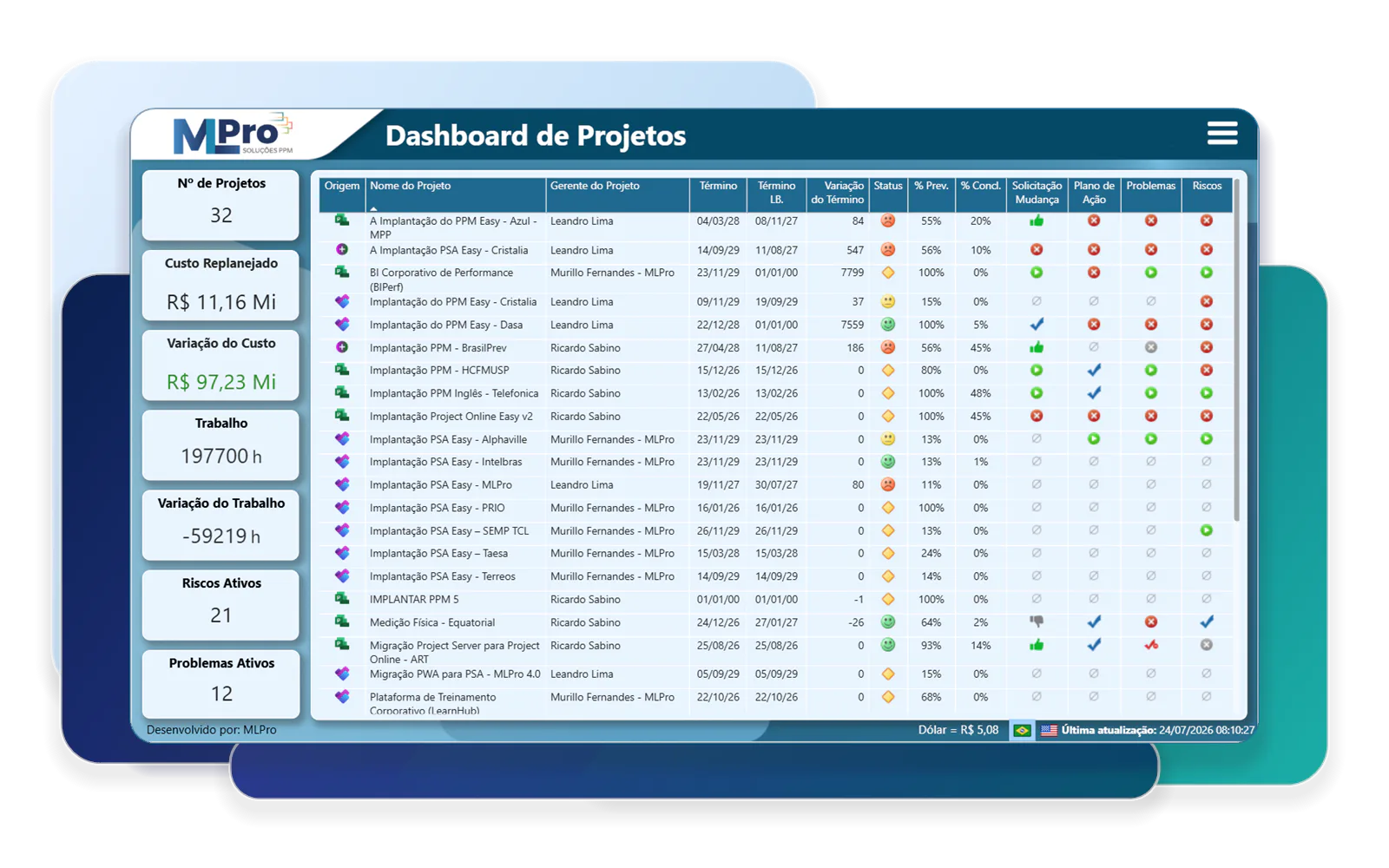Image resolution: width=1389 pixels, height=868 pixels.
Task: Click green Riscos icon for Implantação PSA Easy – SEMP TCL
Action: 1207,530
